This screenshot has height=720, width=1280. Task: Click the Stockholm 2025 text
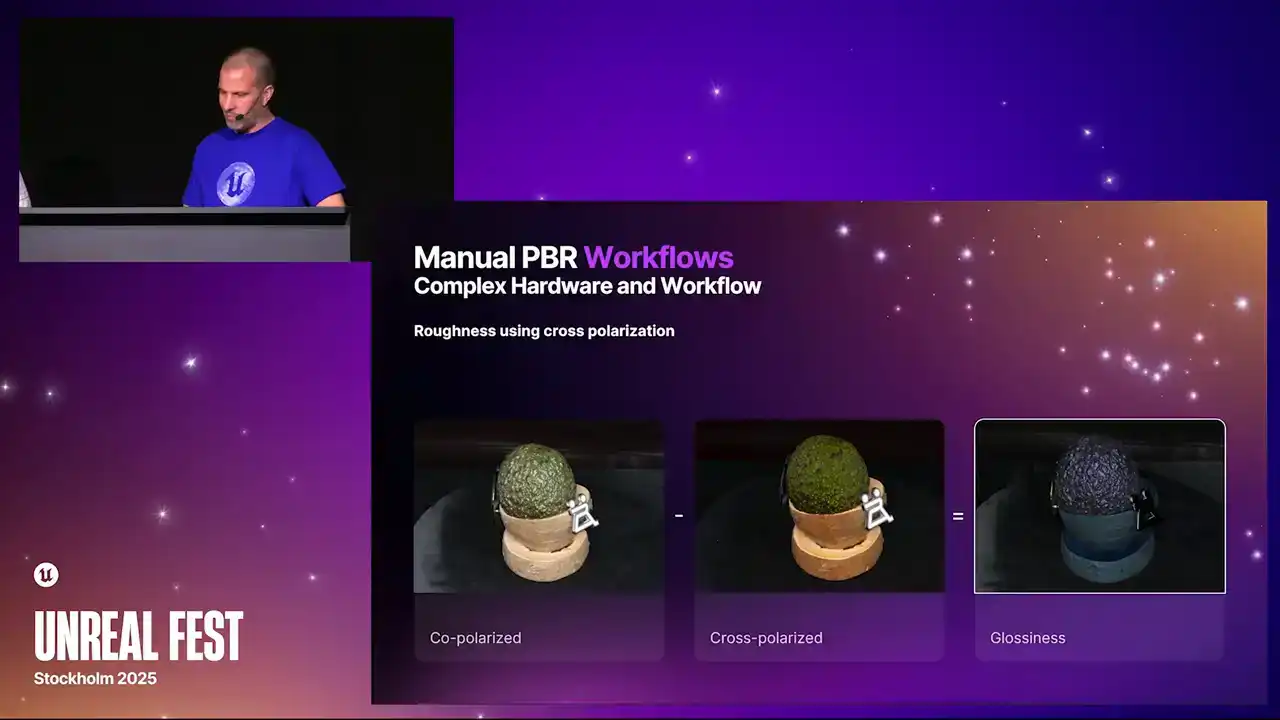(95, 678)
